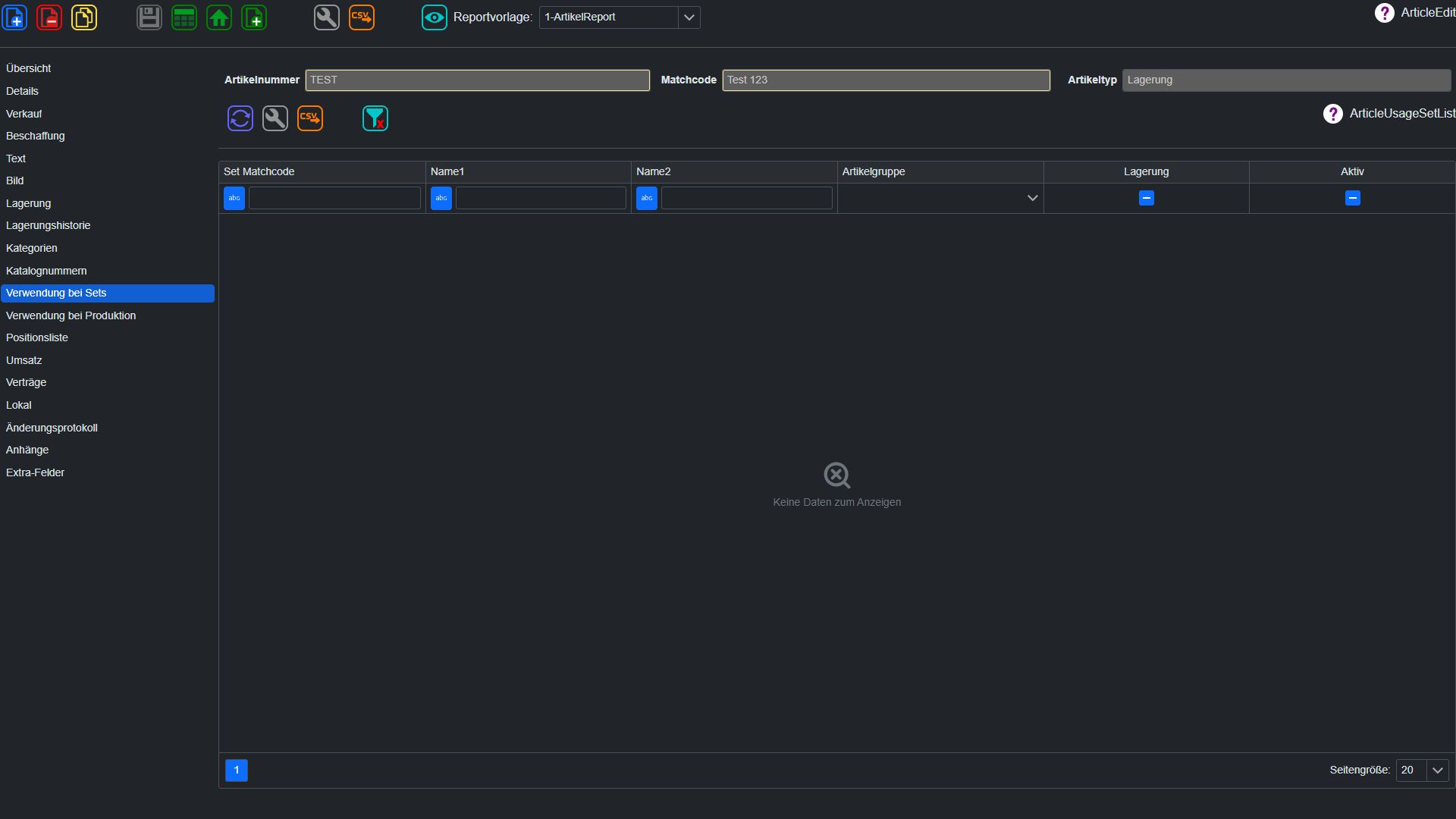Create a new article with the blue plus icon
Image resolution: width=1456 pixels, height=819 pixels.
(x=15, y=17)
